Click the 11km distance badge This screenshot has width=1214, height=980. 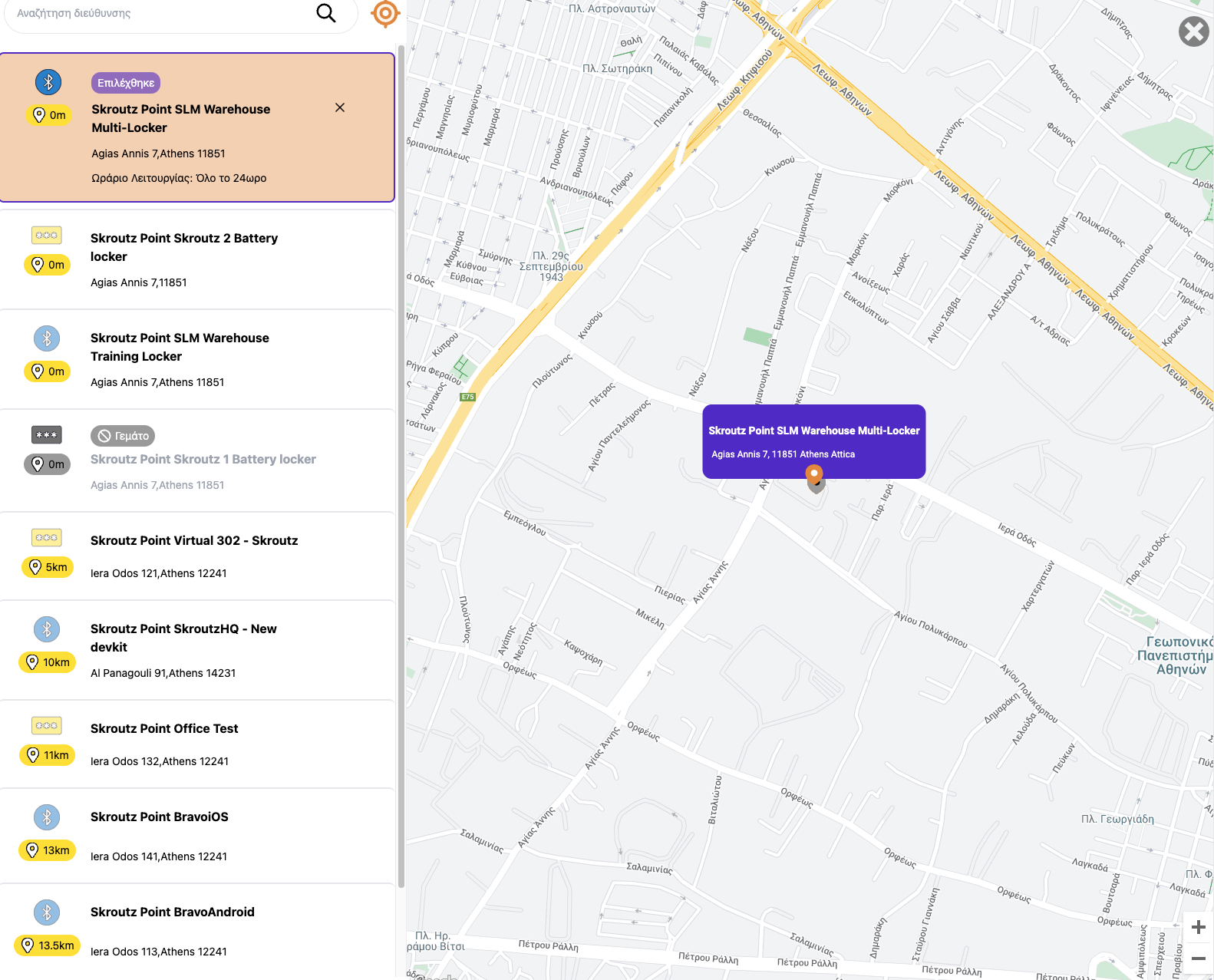tap(48, 755)
